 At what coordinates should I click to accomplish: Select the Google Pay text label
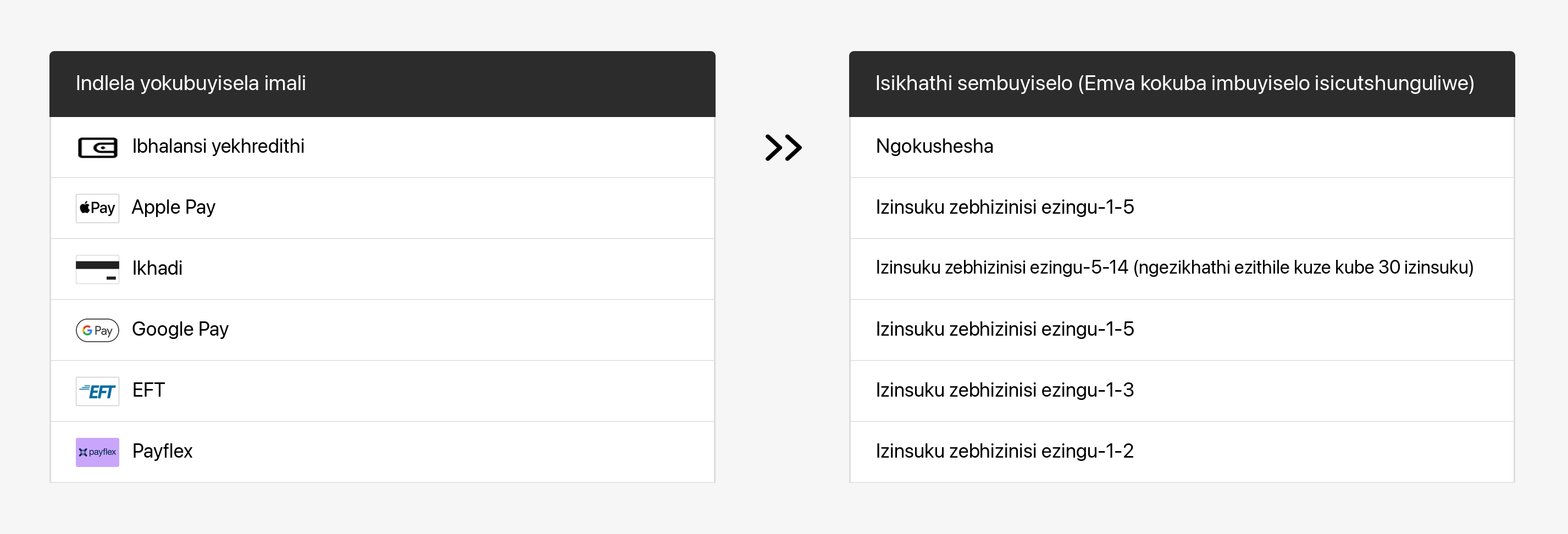(180, 329)
